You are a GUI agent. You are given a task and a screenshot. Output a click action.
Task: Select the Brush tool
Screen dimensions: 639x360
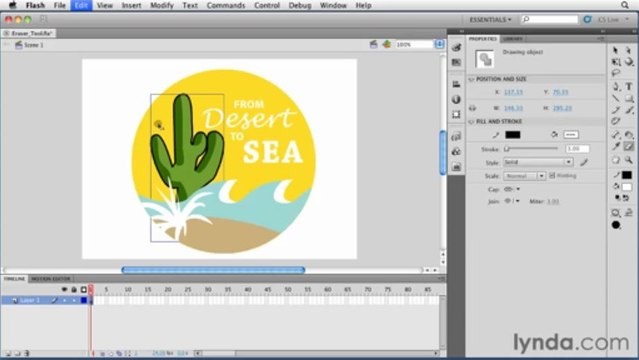coord(629,110)
